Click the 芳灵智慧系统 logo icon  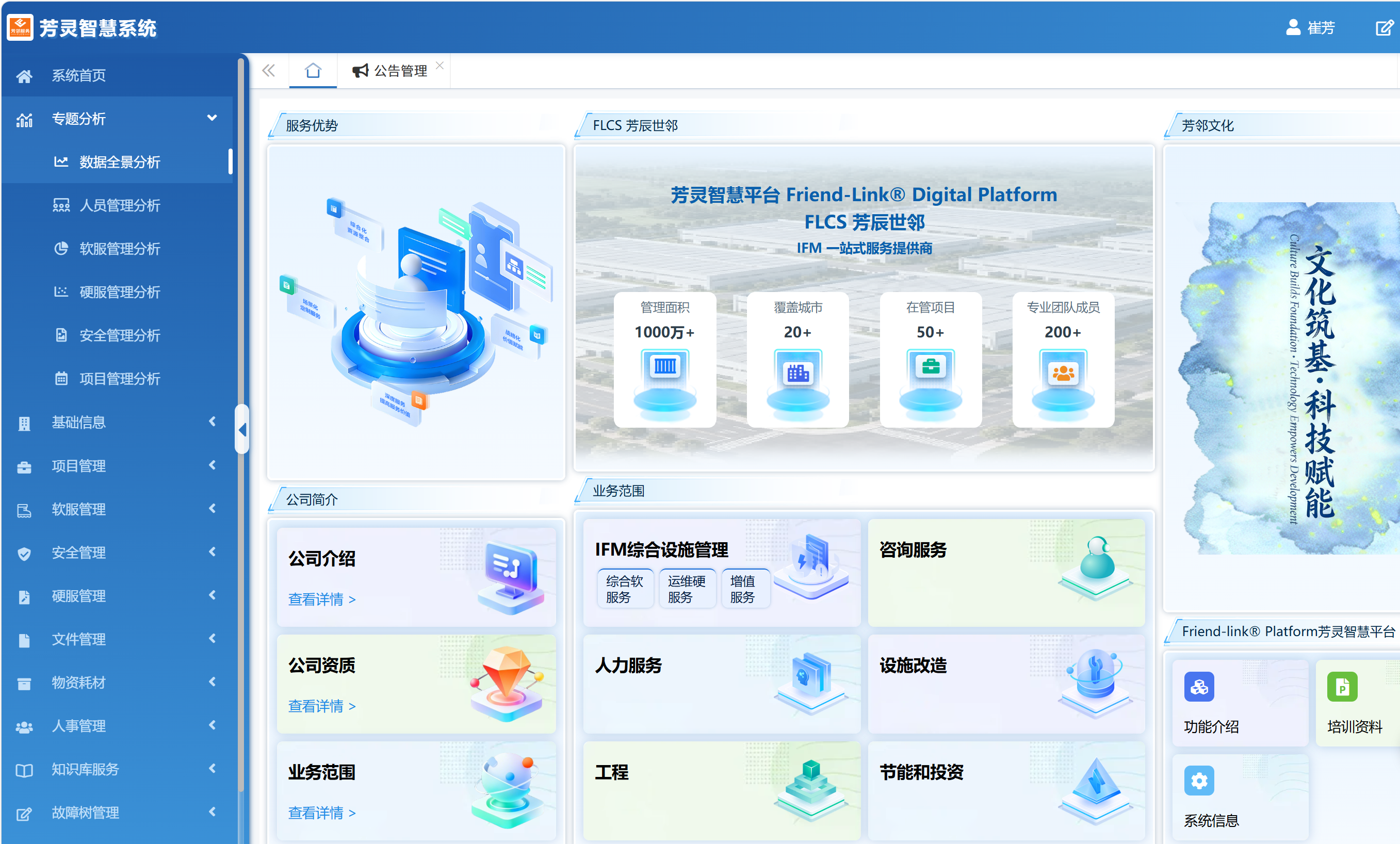pyautogui.click(x=21, y=27)
